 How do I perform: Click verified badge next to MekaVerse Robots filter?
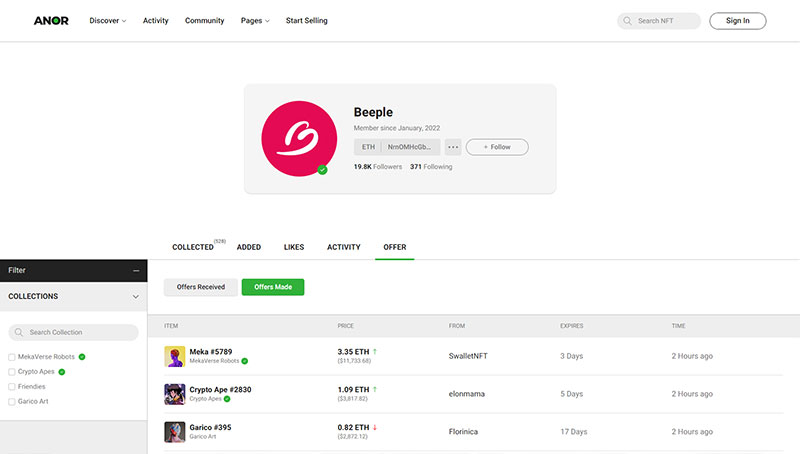82,357
